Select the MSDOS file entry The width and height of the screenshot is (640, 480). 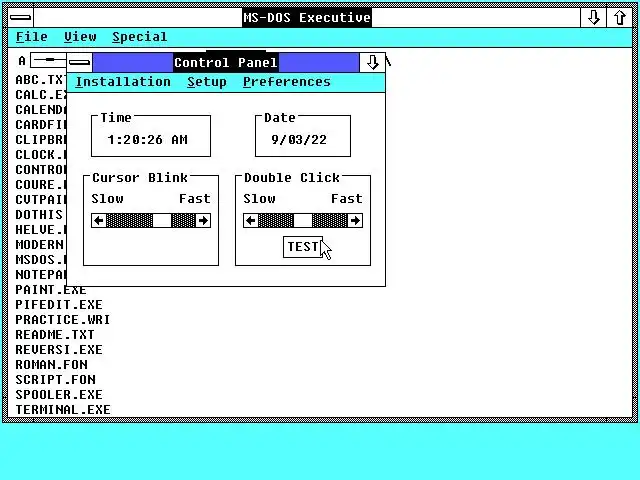click(x=40, y=260)
